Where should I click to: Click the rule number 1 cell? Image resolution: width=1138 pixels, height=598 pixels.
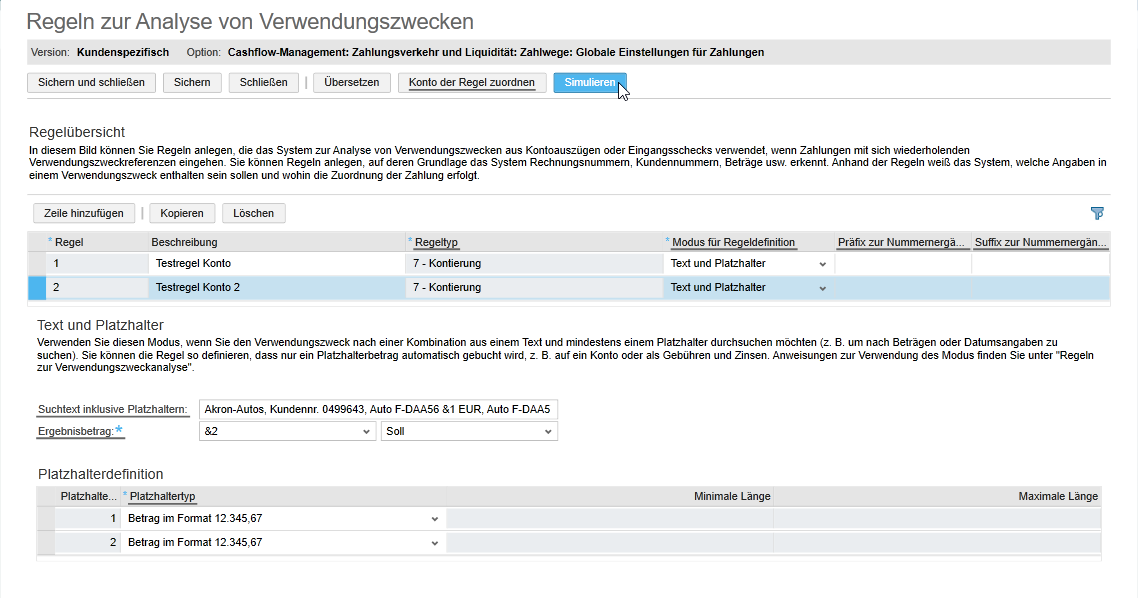(x=97, y=263)
